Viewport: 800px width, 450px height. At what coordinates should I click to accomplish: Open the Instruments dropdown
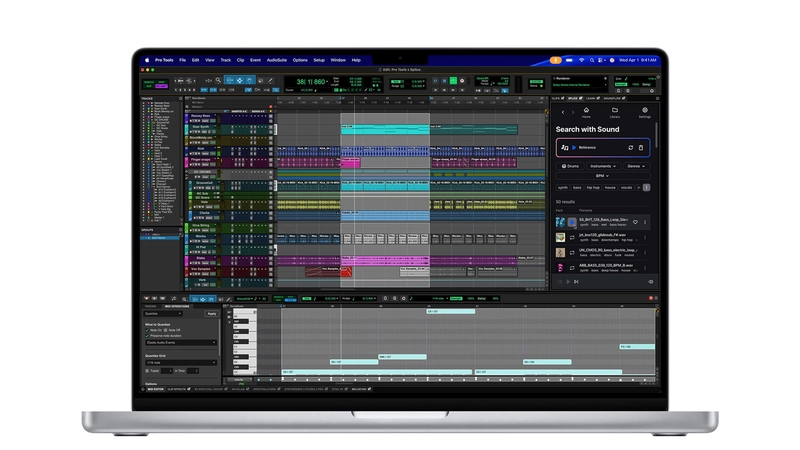click(x=603, y=166)
